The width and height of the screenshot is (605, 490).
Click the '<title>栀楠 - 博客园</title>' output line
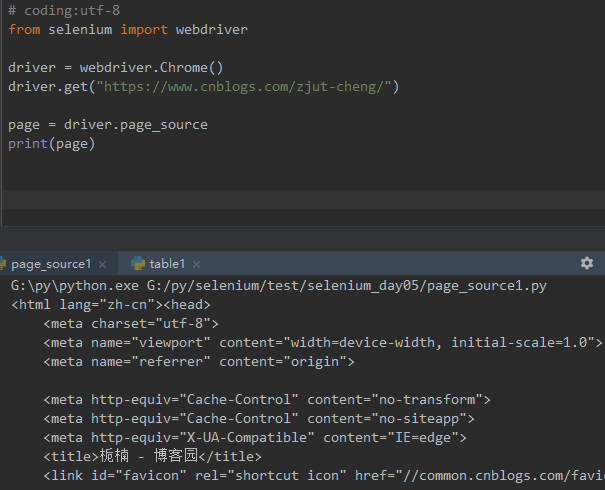[x=152, y=456]
